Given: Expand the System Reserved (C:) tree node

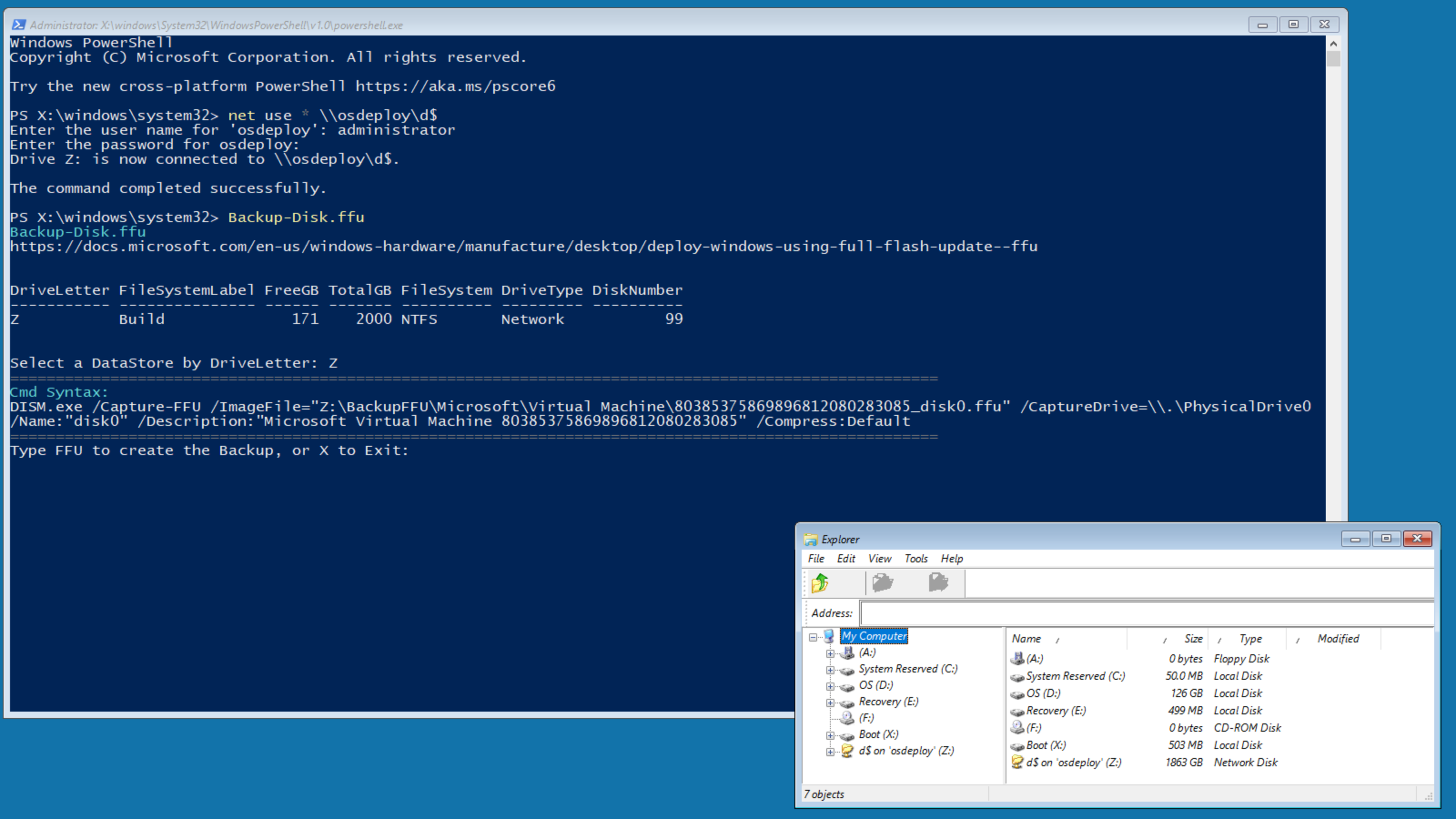Looking at the screenshot, I should coord(830,670).
